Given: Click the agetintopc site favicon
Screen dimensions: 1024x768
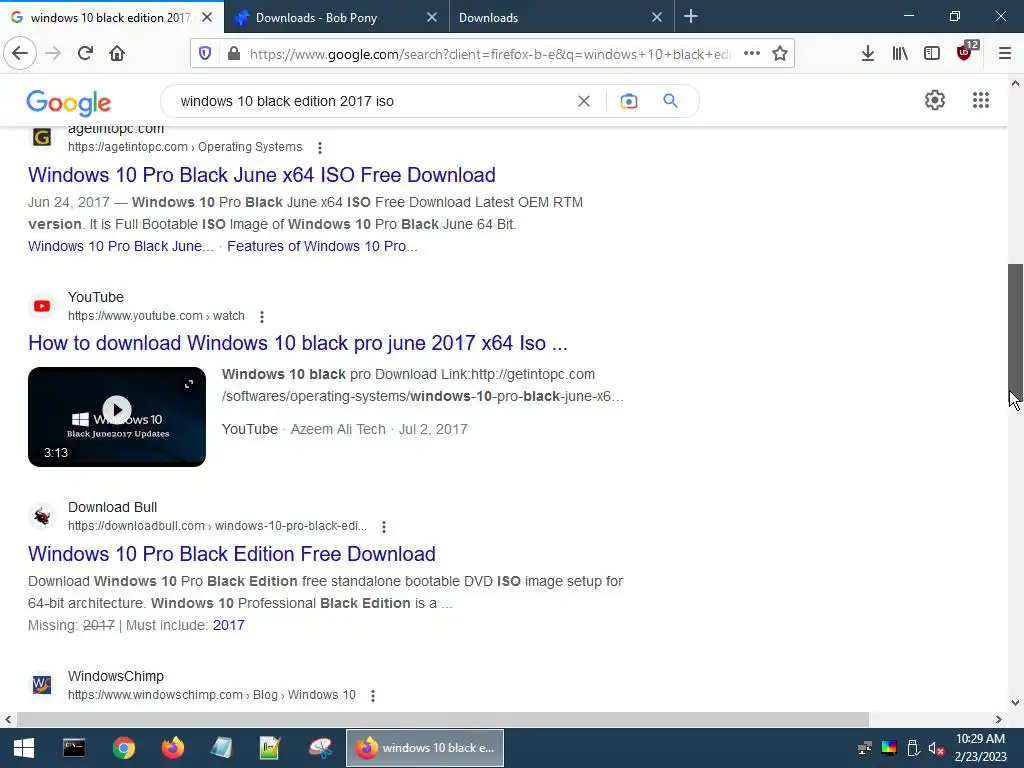Looking at the screenshot, I should (42, 137).
